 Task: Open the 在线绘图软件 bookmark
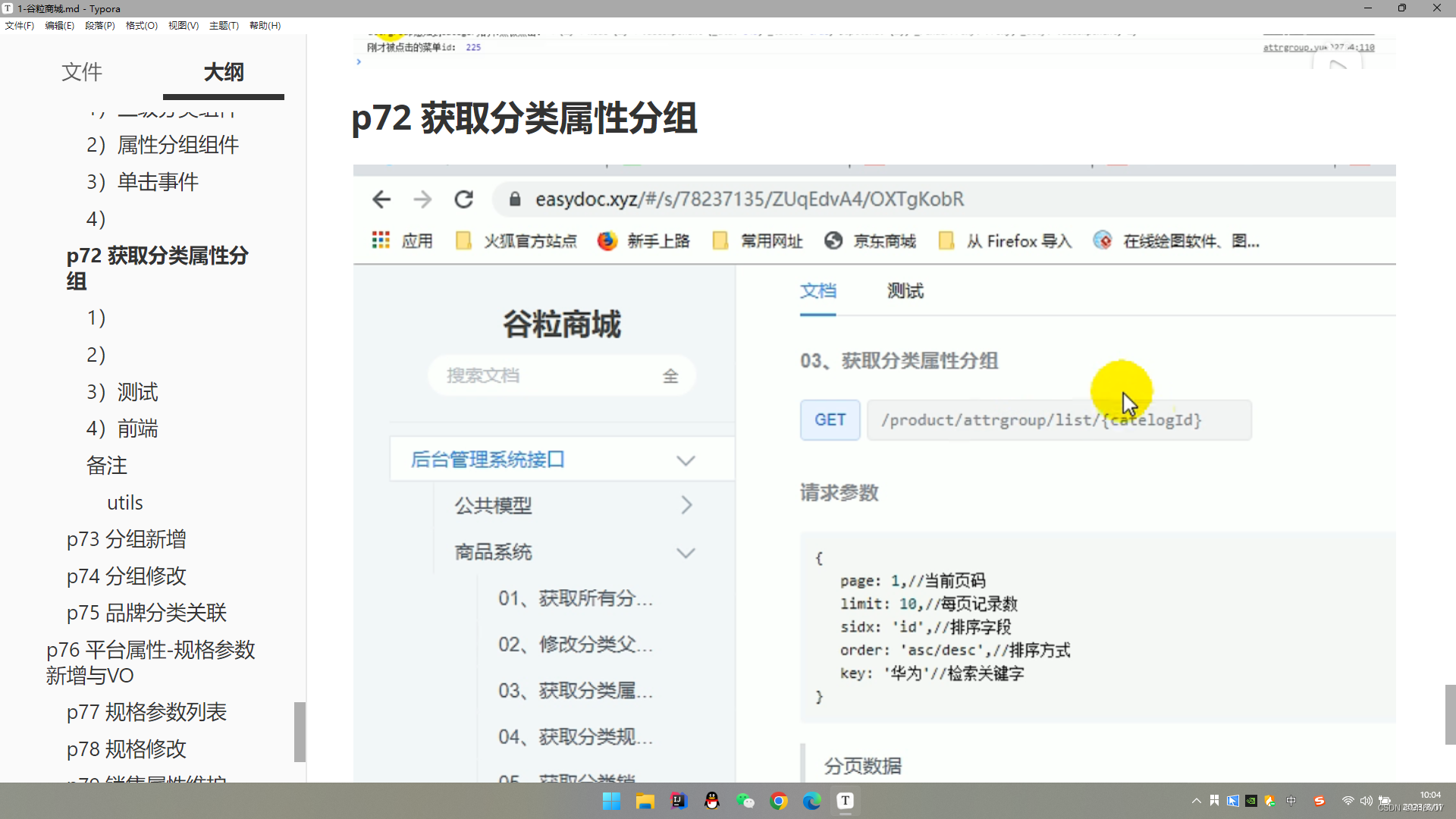coord(1176,241)
